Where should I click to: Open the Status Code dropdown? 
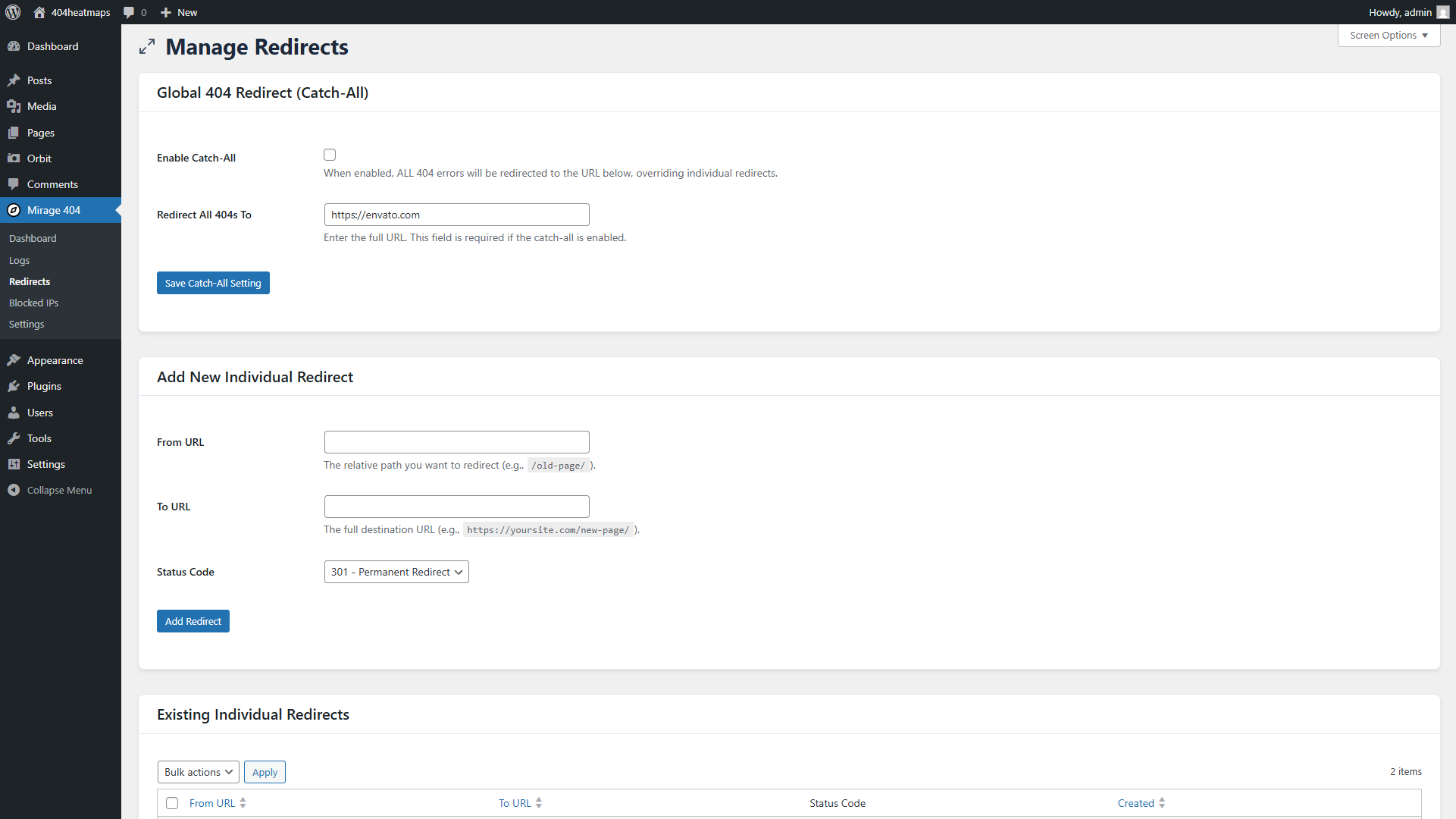pyautogui.click(x=396, y=572)
